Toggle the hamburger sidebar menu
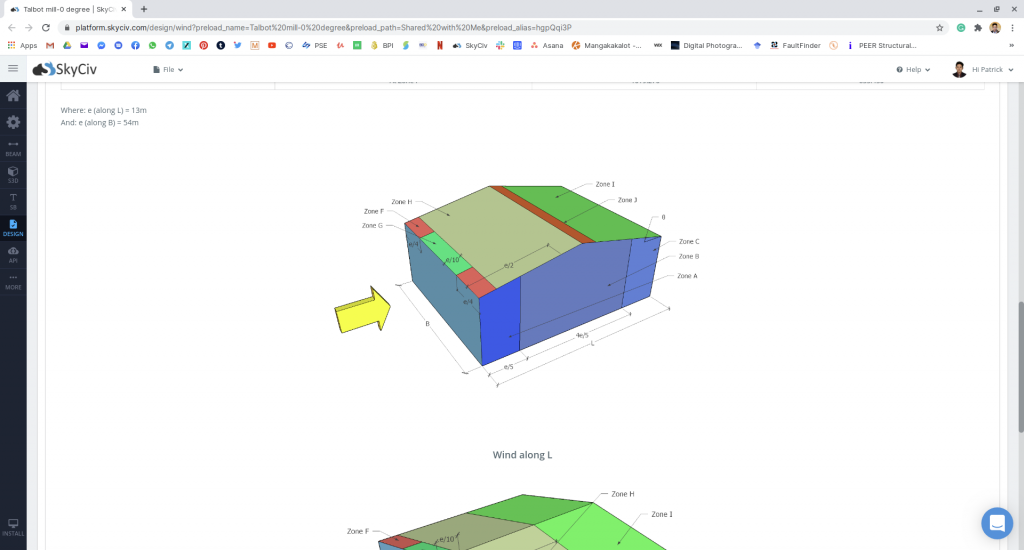Image resolution: width=1024 pixels, height=550 pixels. tap(13, 69)
